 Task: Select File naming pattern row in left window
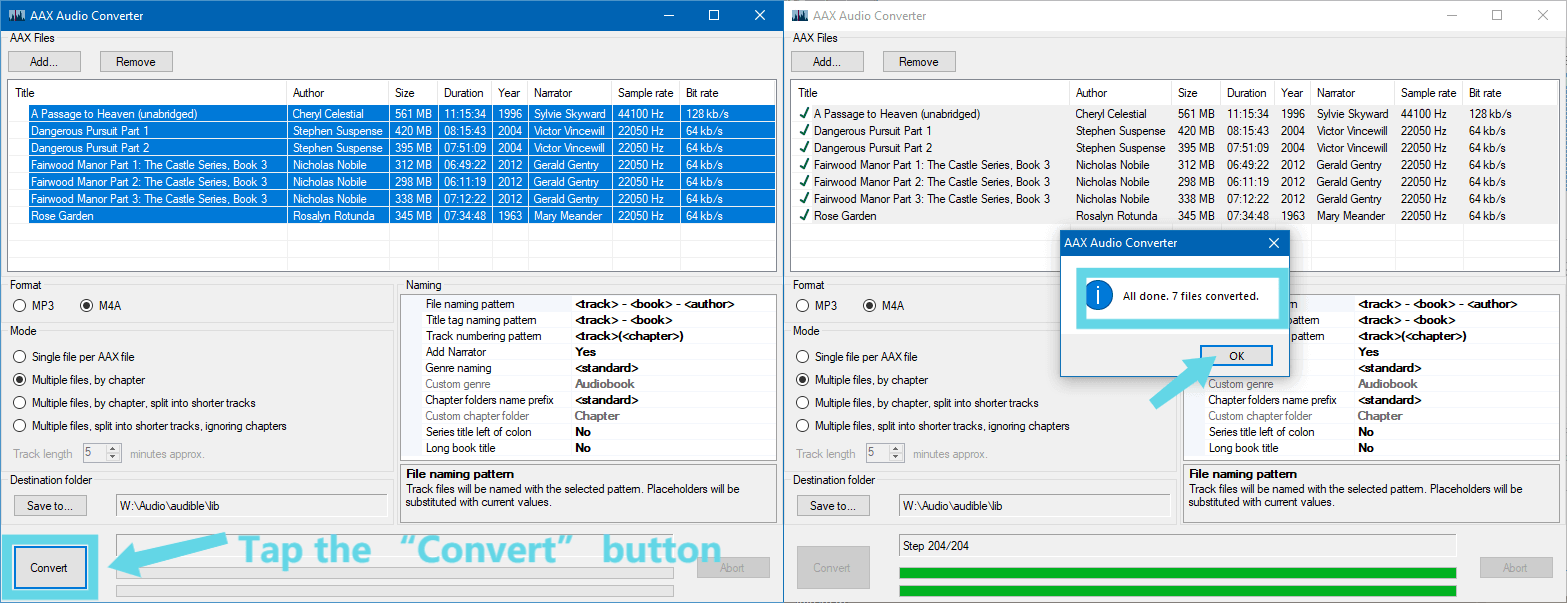(x=587, y=304)
